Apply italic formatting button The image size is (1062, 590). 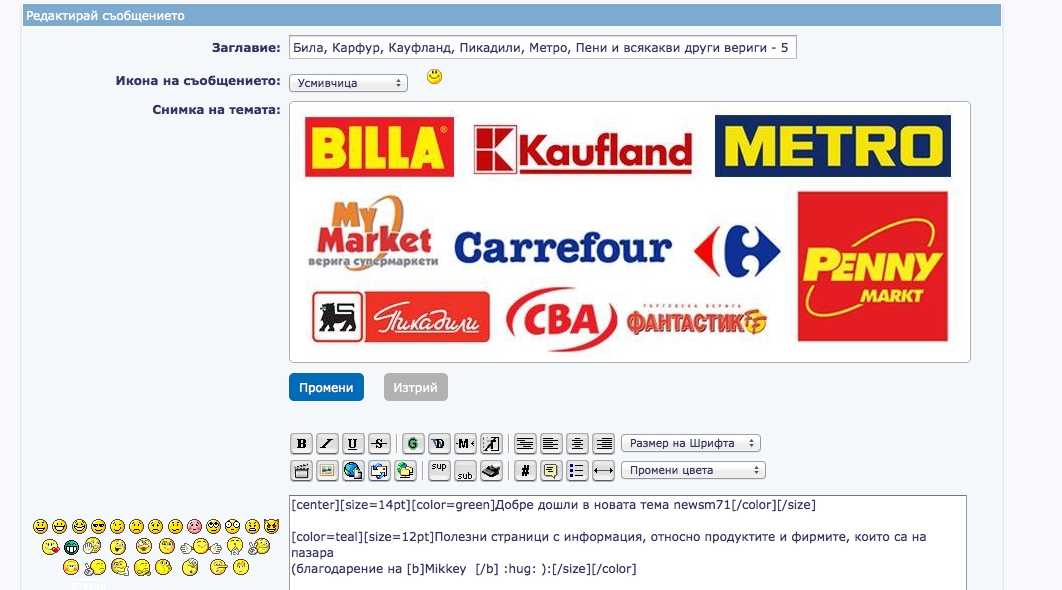(327, 443)
